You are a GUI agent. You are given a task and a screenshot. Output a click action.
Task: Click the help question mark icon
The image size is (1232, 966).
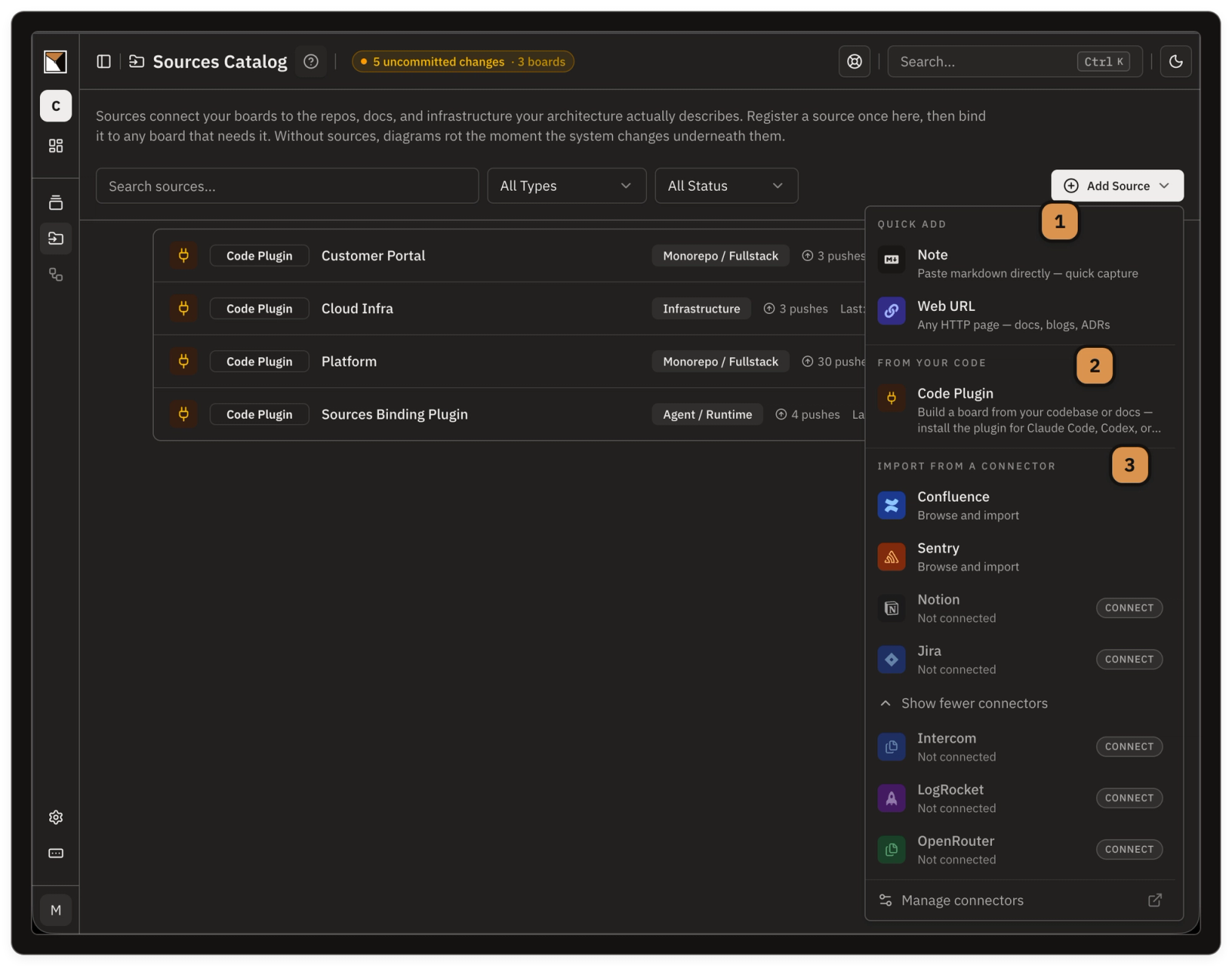(x=311, y=62)
